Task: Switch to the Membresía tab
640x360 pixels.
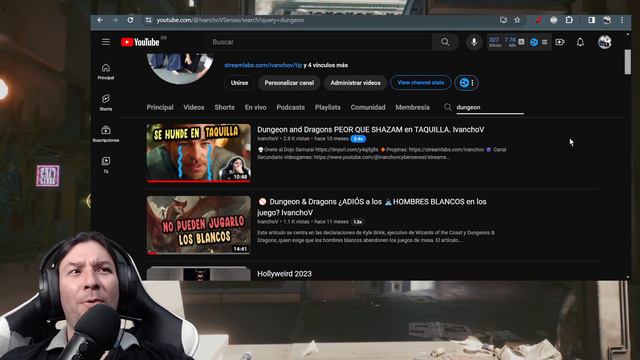Action: click(x=412, y=107)
